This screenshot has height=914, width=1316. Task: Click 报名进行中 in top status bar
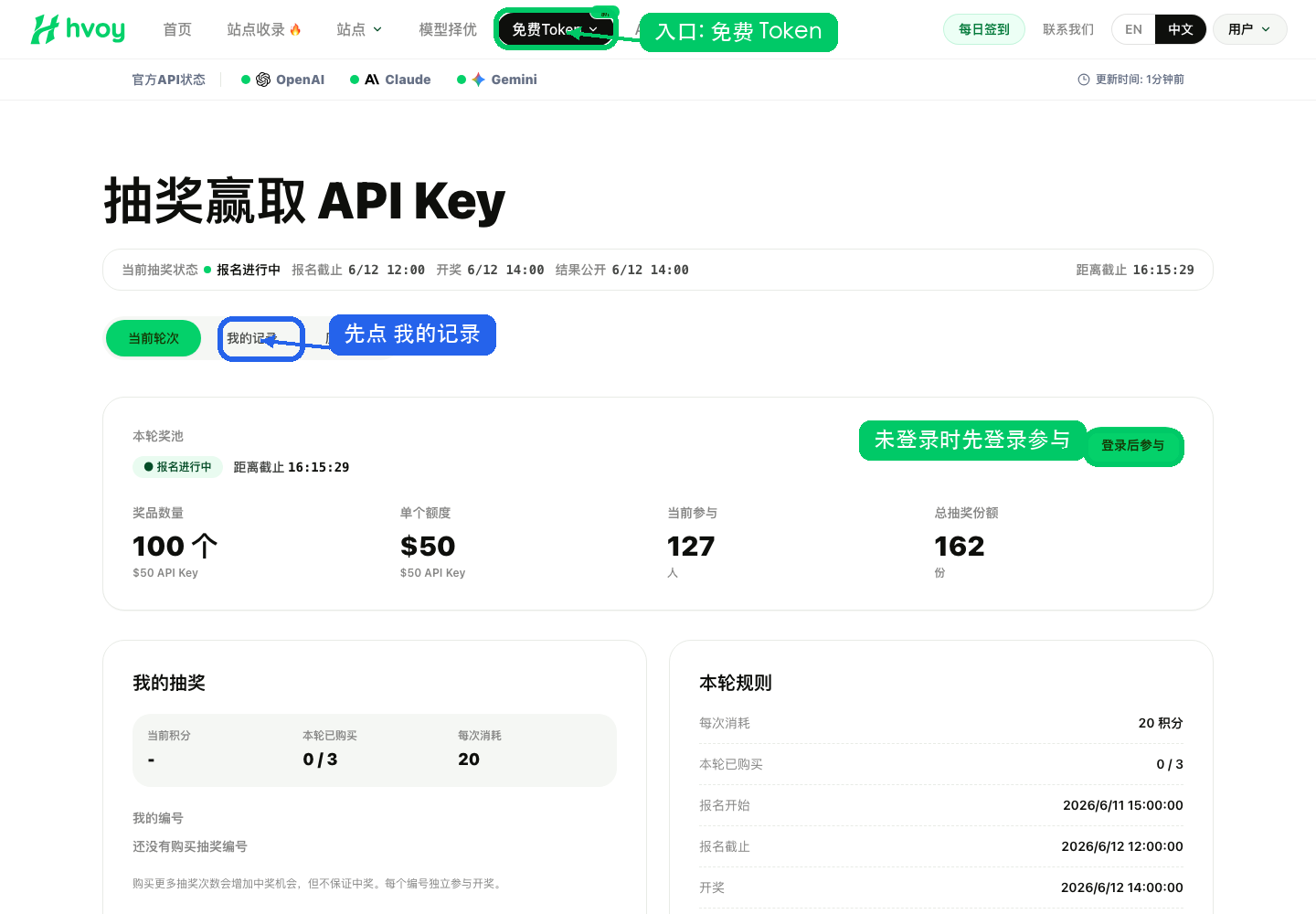249,270
